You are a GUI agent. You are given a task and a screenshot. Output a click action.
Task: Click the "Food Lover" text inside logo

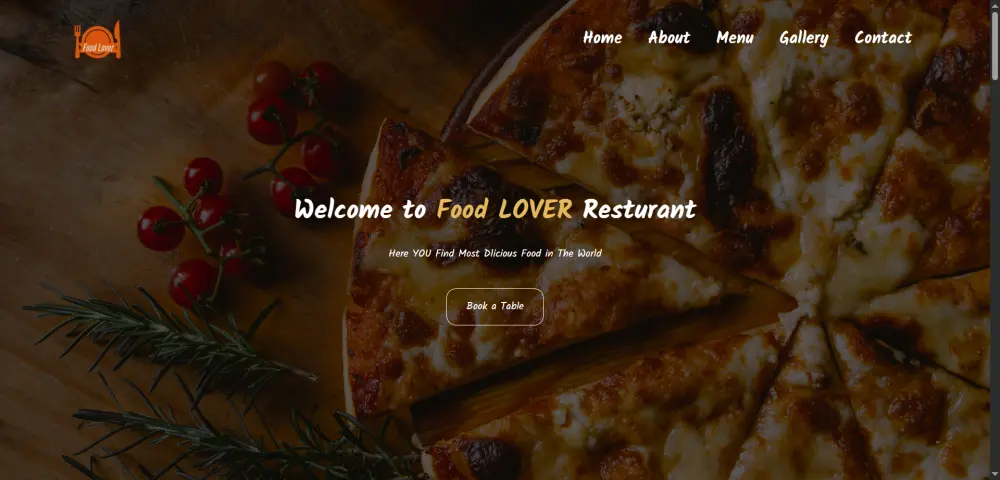point(98,47)
